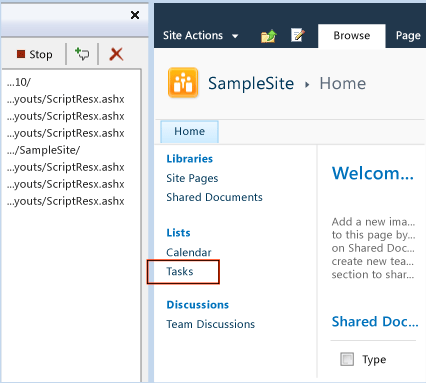Click the Navigate Up folder icon
This screenshot has height=383, width=427.
coord(269,36)
